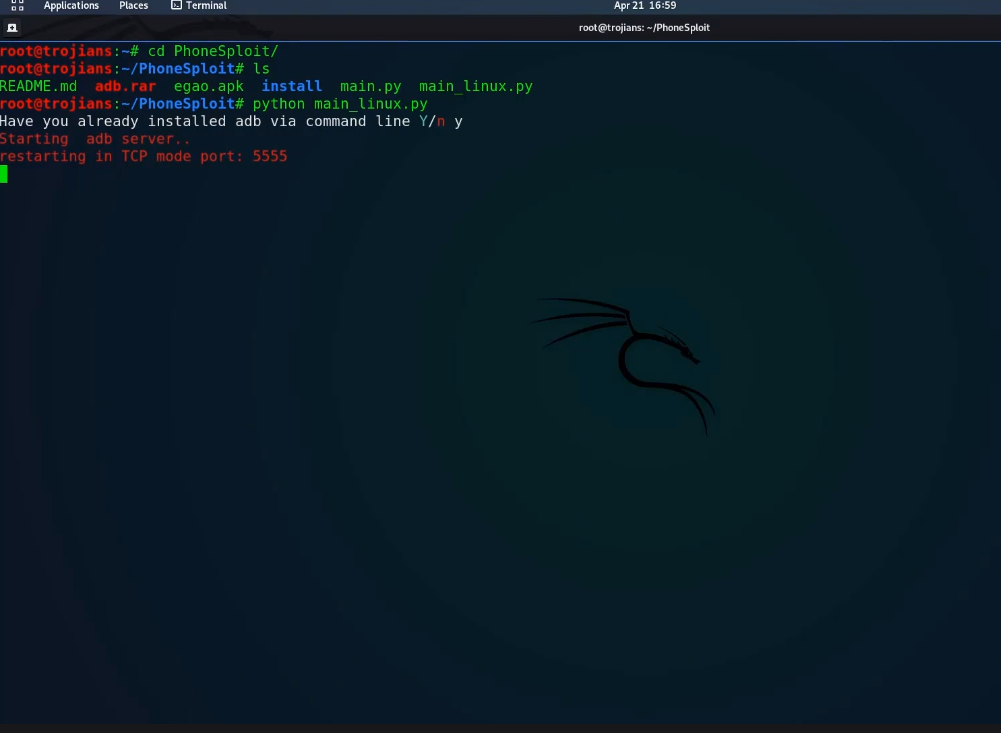This screenshot has height=735, width=1002.
Task: Click the ls command text
Action: pos(261,68)
